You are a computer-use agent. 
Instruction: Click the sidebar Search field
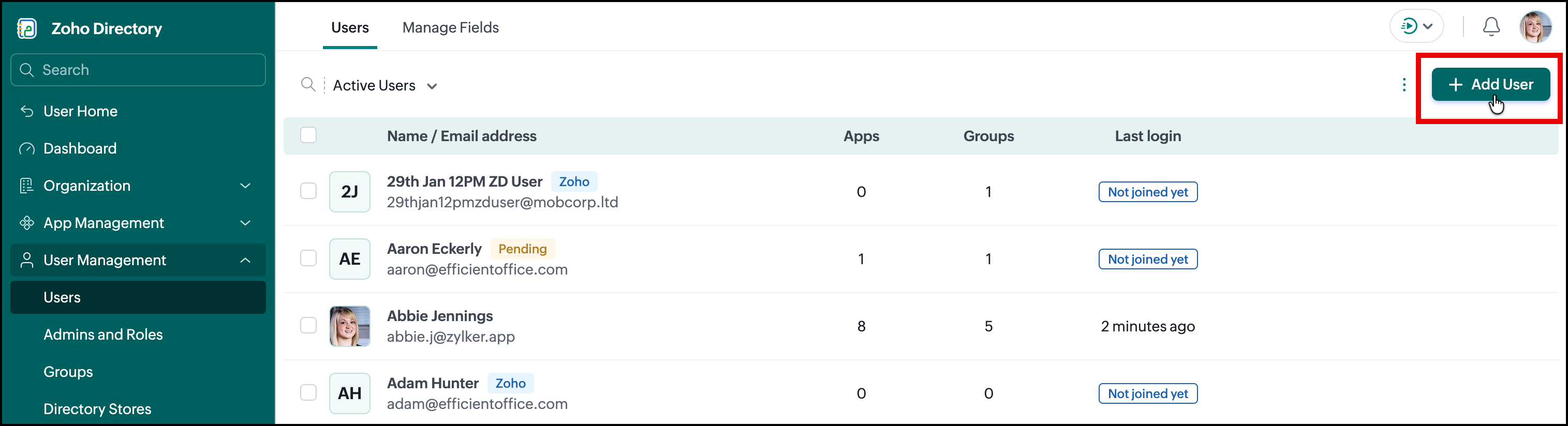(138, 70)
